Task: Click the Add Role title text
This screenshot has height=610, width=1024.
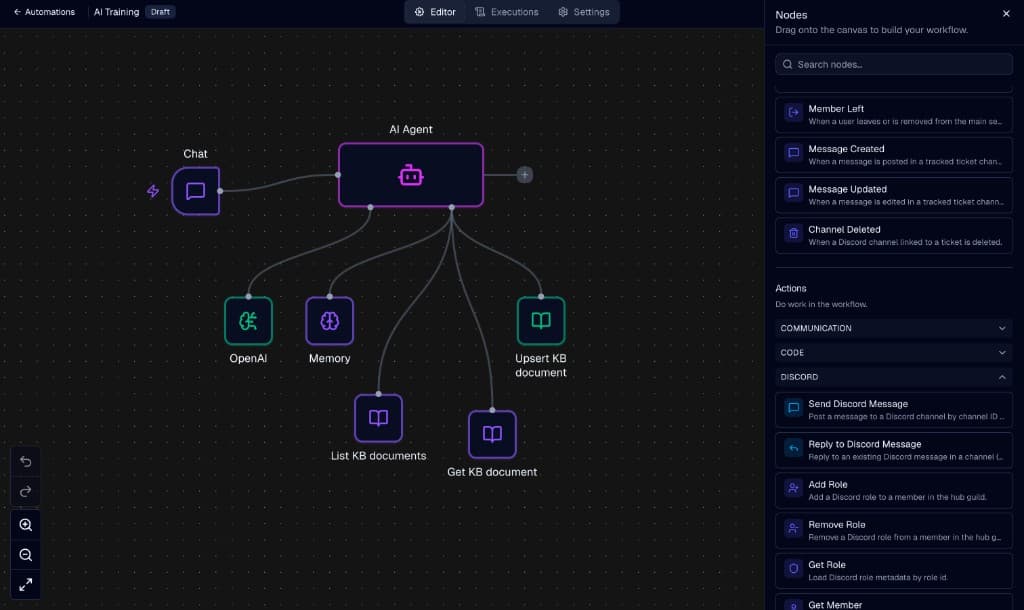Action: [x=827, y=485]
